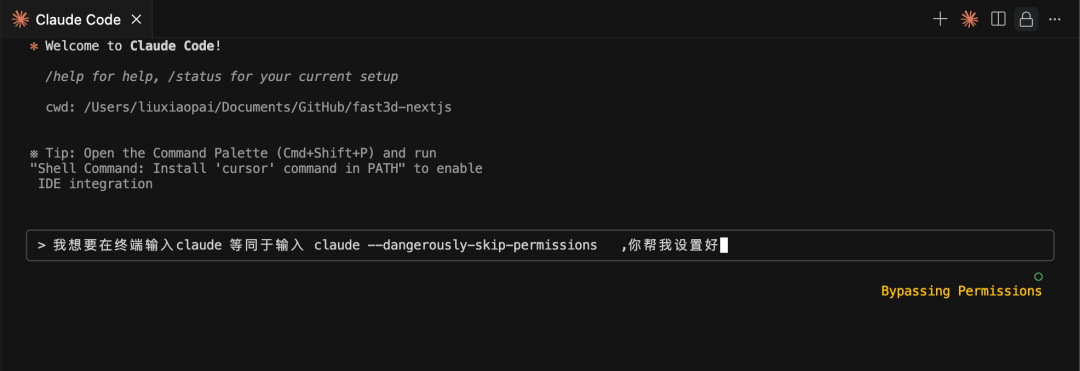This screenshot has height=371, width=1080.
Task: Select the Claude Code tab
Action: coord(76,19)
